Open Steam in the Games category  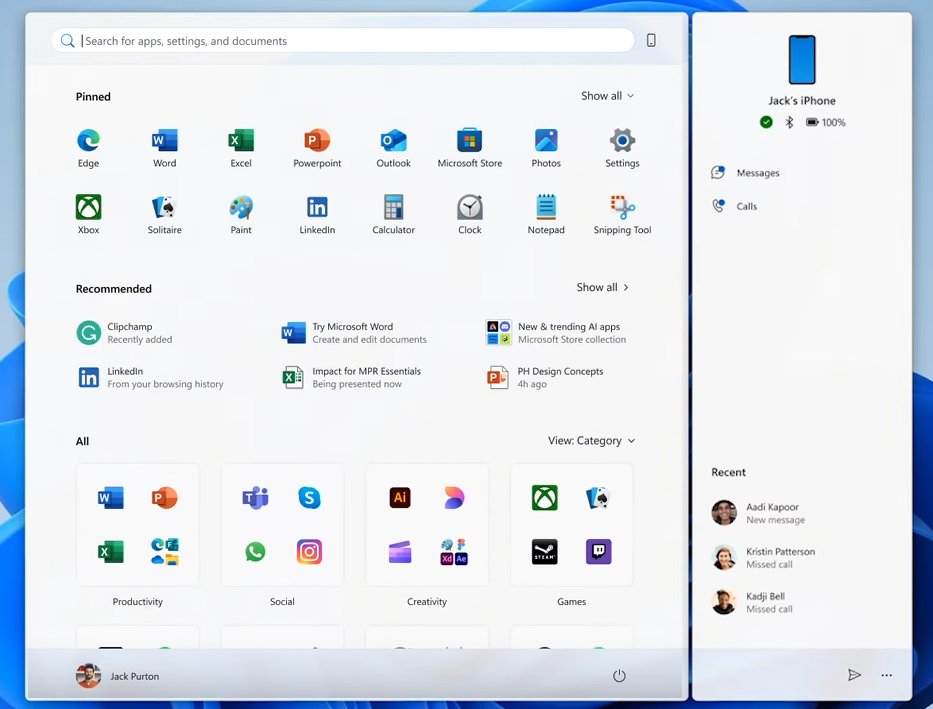(544, 551)
